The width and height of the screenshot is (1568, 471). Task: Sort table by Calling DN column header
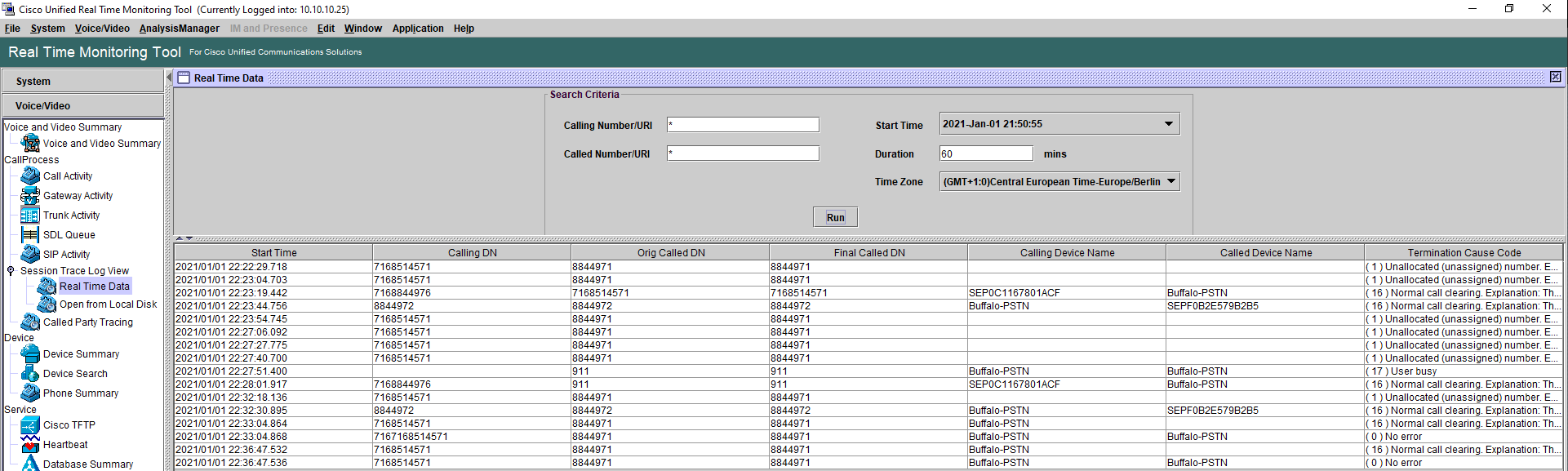pos(472,252)
